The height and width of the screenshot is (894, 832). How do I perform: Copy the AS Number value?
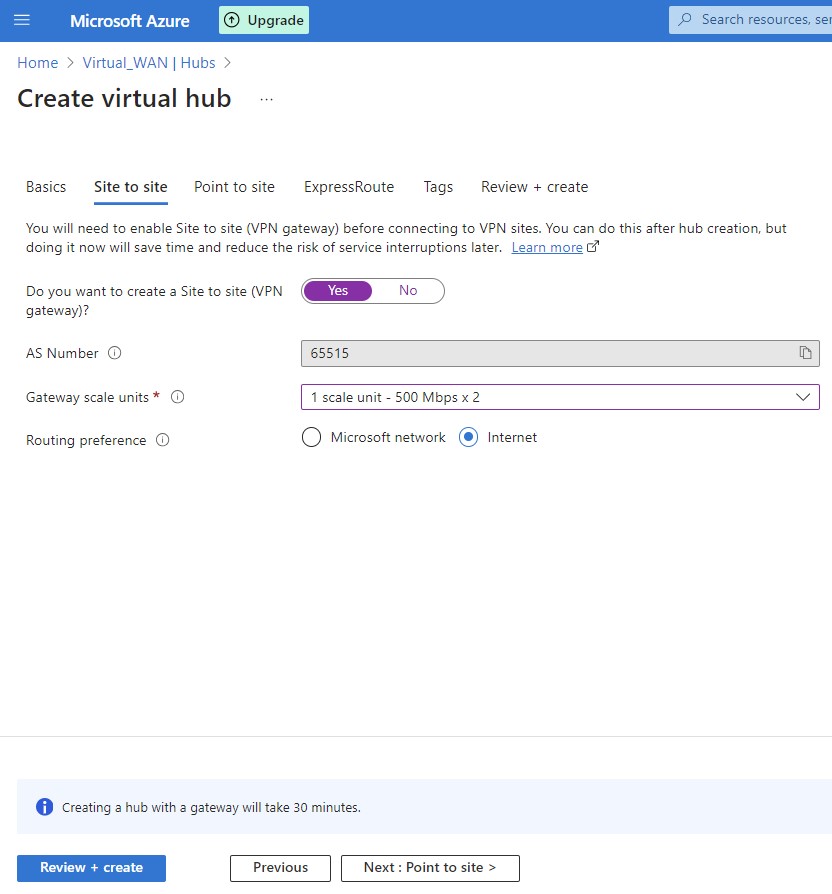click(x=805, y=353)
